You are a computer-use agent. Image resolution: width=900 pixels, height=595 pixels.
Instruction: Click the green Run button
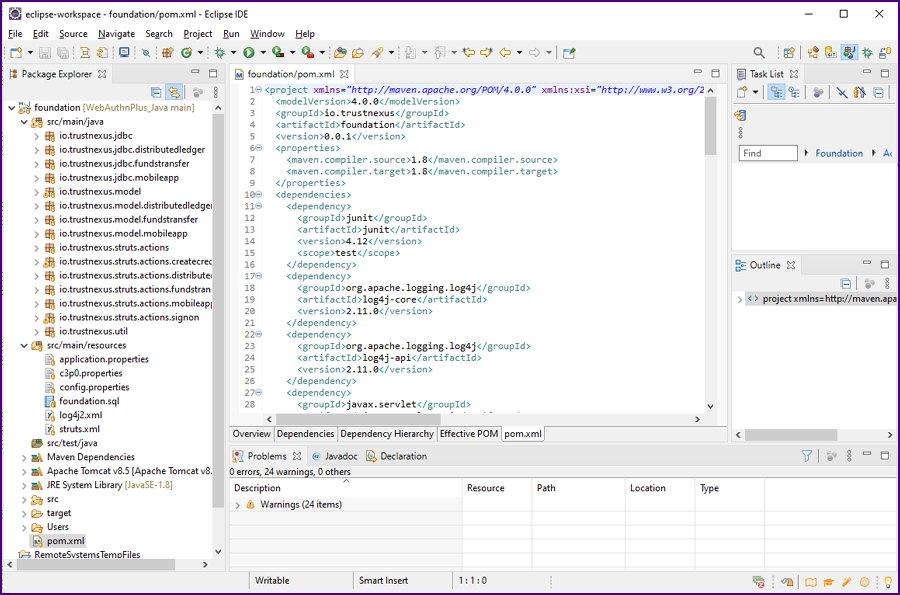[249, 53]
